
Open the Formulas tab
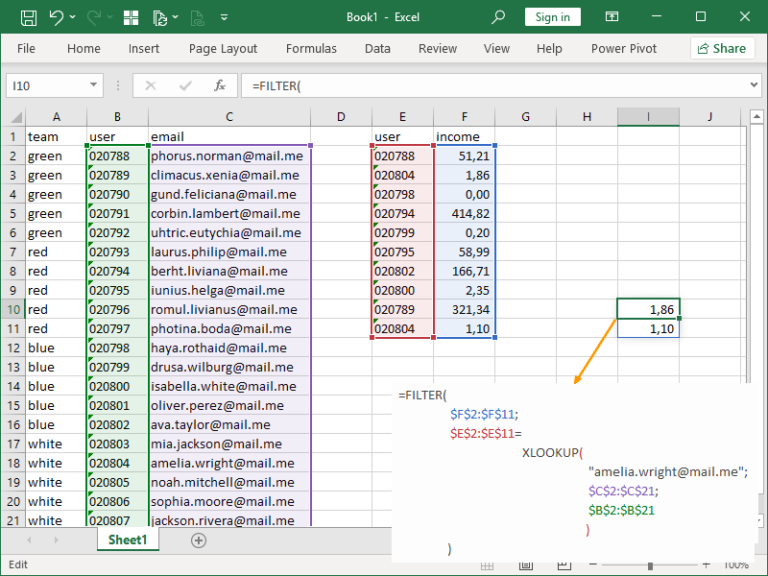coord(311,48)
